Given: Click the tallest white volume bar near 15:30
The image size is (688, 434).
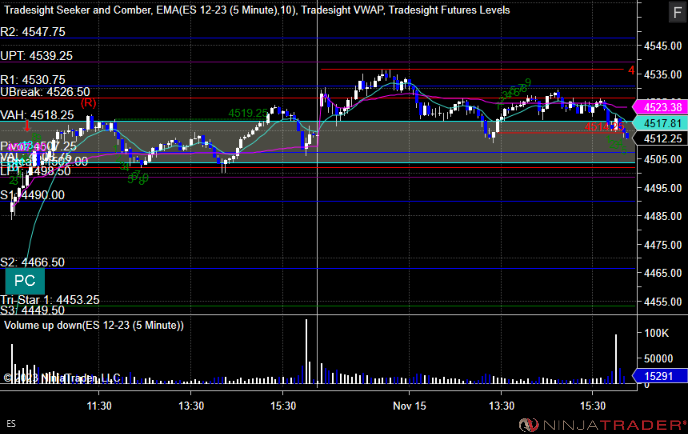Looking at the screenshot, I should coord(306,351).
